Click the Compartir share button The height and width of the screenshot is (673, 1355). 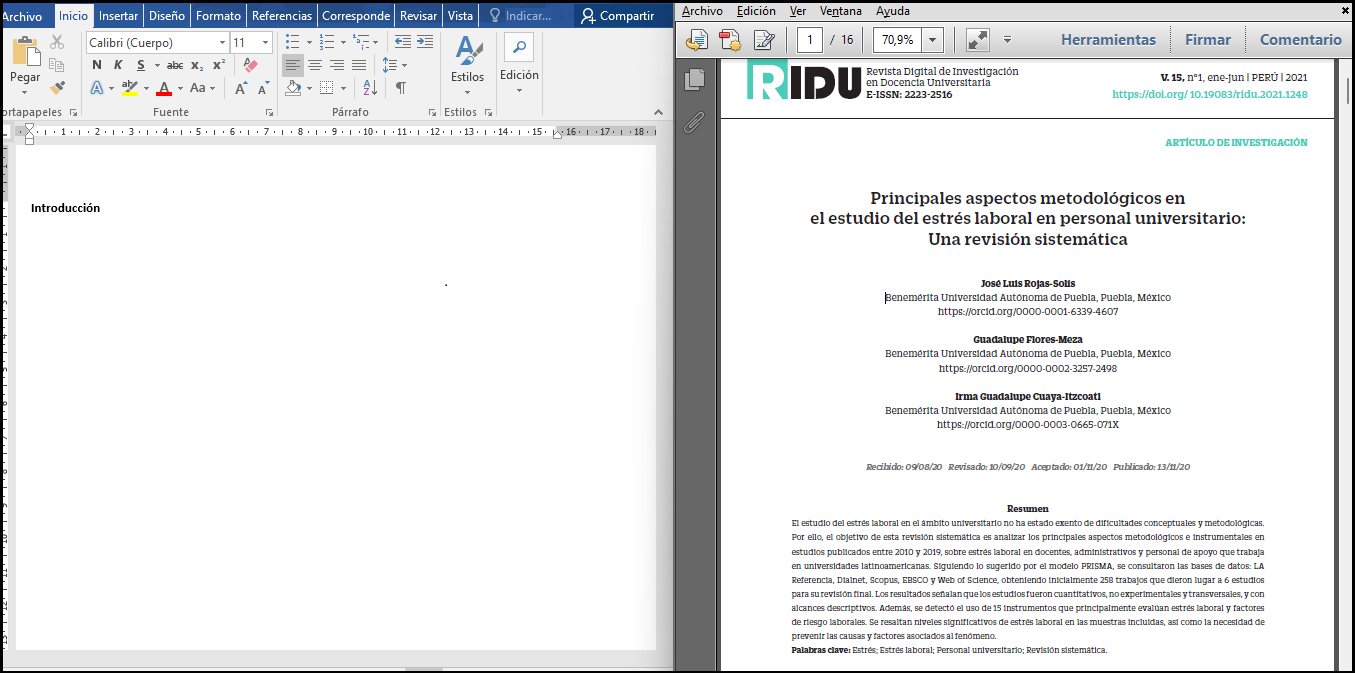click(x=617, y=16)
